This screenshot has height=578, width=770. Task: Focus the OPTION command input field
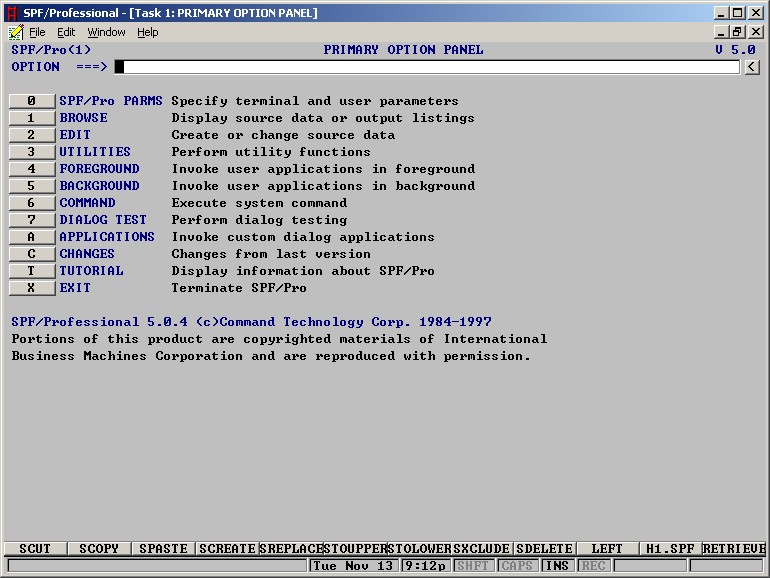[427, 67]
